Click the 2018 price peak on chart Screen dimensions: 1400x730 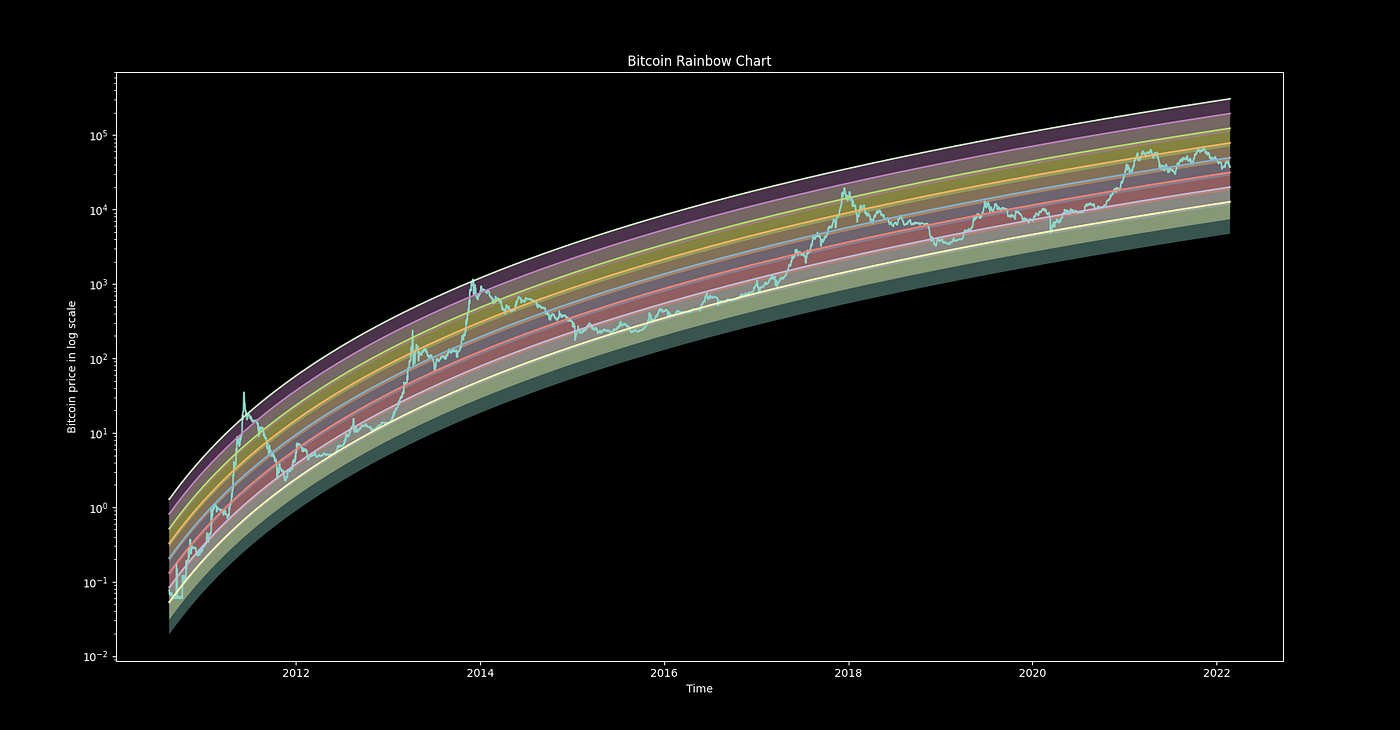click(x=845, y=188)
